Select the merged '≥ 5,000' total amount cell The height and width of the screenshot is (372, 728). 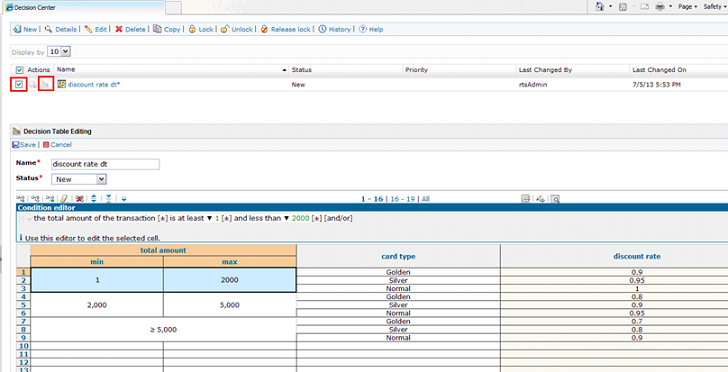pyautogui.click(x=163, y=330)
